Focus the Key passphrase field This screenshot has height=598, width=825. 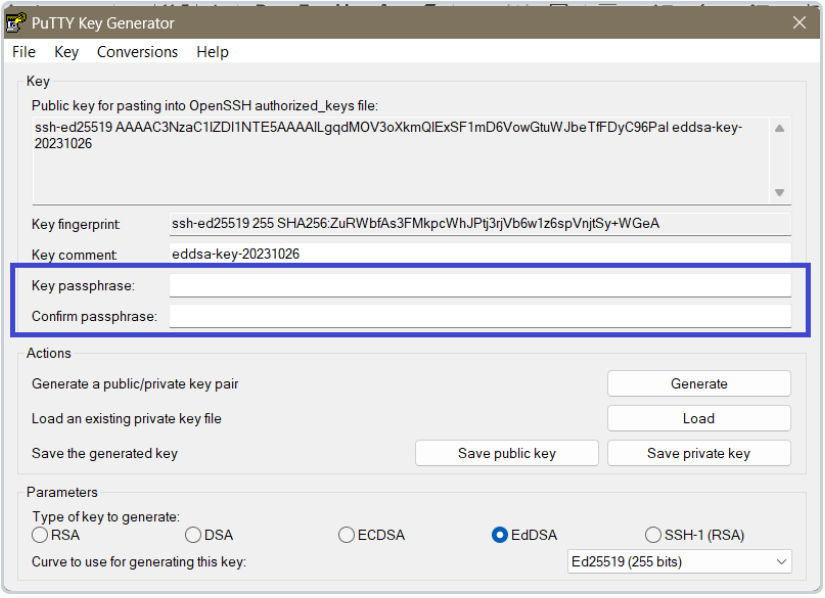(480, 286)
